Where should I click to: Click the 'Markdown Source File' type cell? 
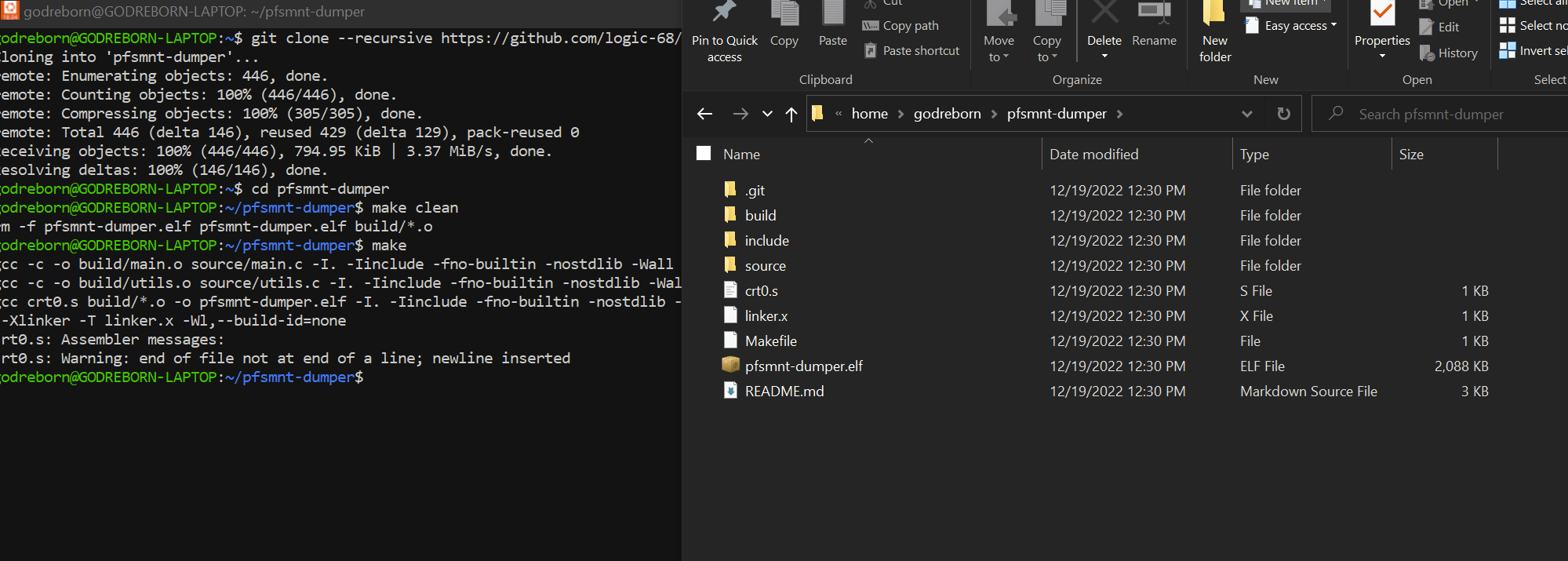click(x=1308, y=392)
